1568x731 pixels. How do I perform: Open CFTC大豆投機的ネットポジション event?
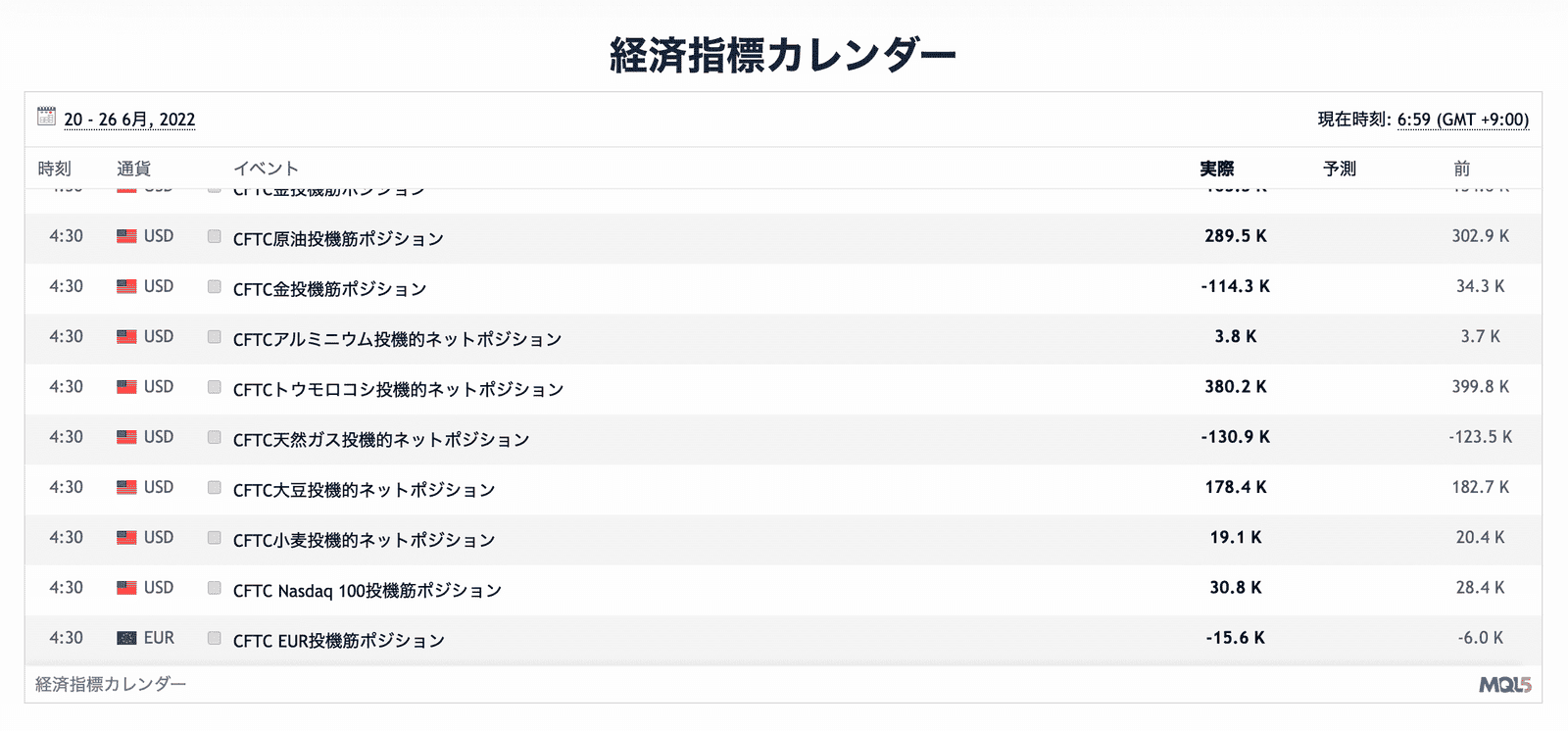[x=364, y=489]
